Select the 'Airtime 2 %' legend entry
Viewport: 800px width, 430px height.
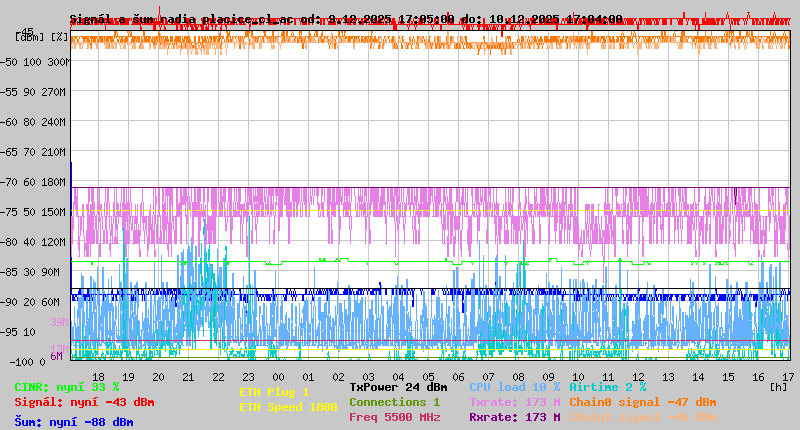tap(608, 387)
